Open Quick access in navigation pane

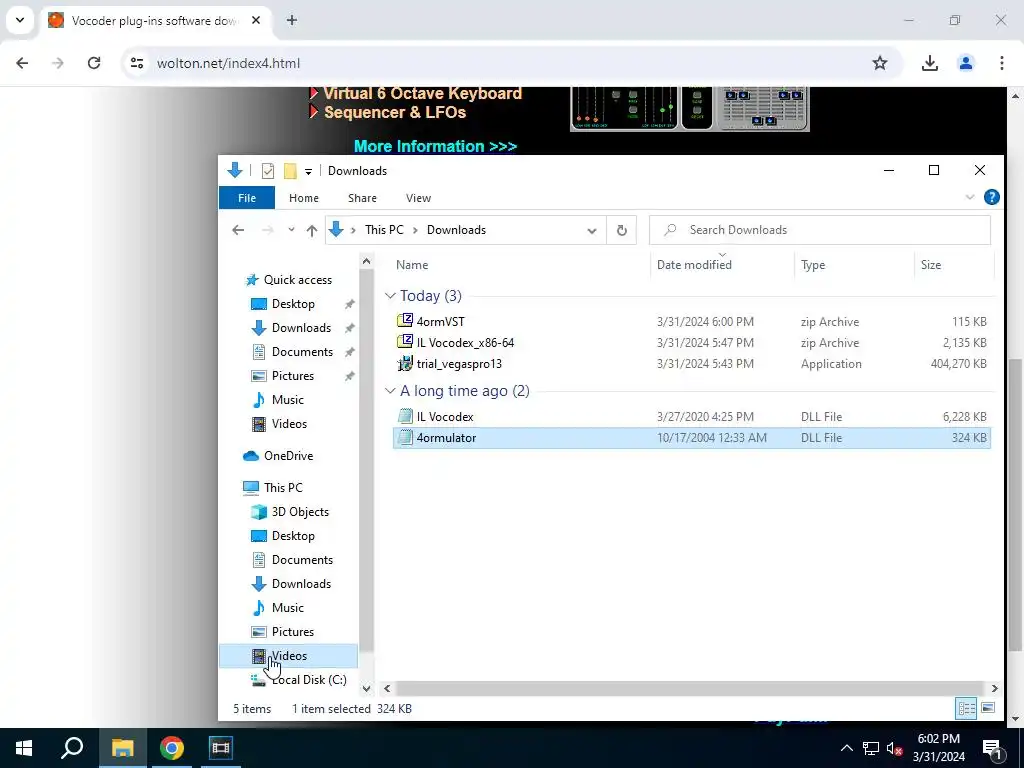[x=297, y=280]
